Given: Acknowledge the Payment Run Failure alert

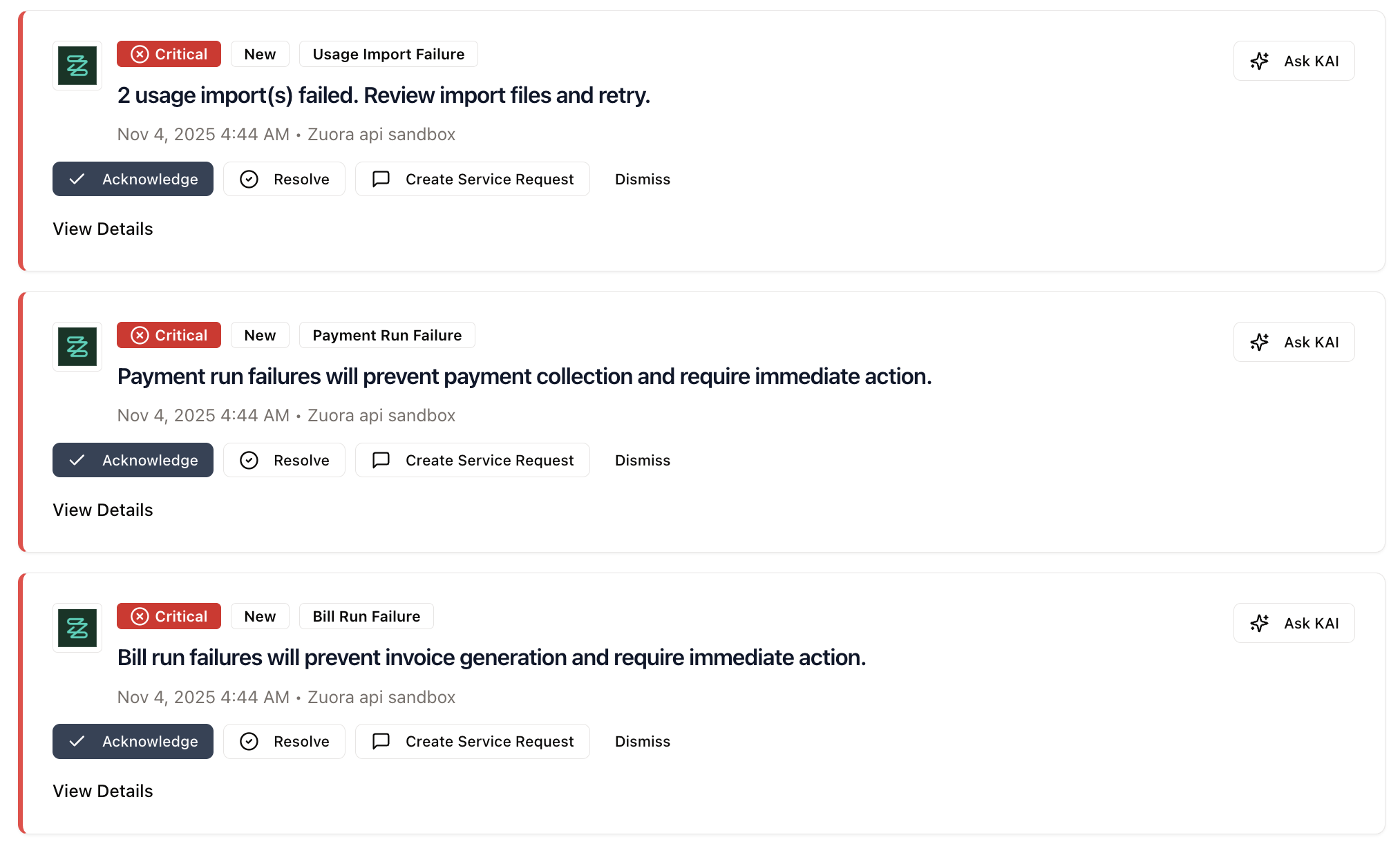Looking at the screenshot, I should pyautogui.click(x=133, y=460).
